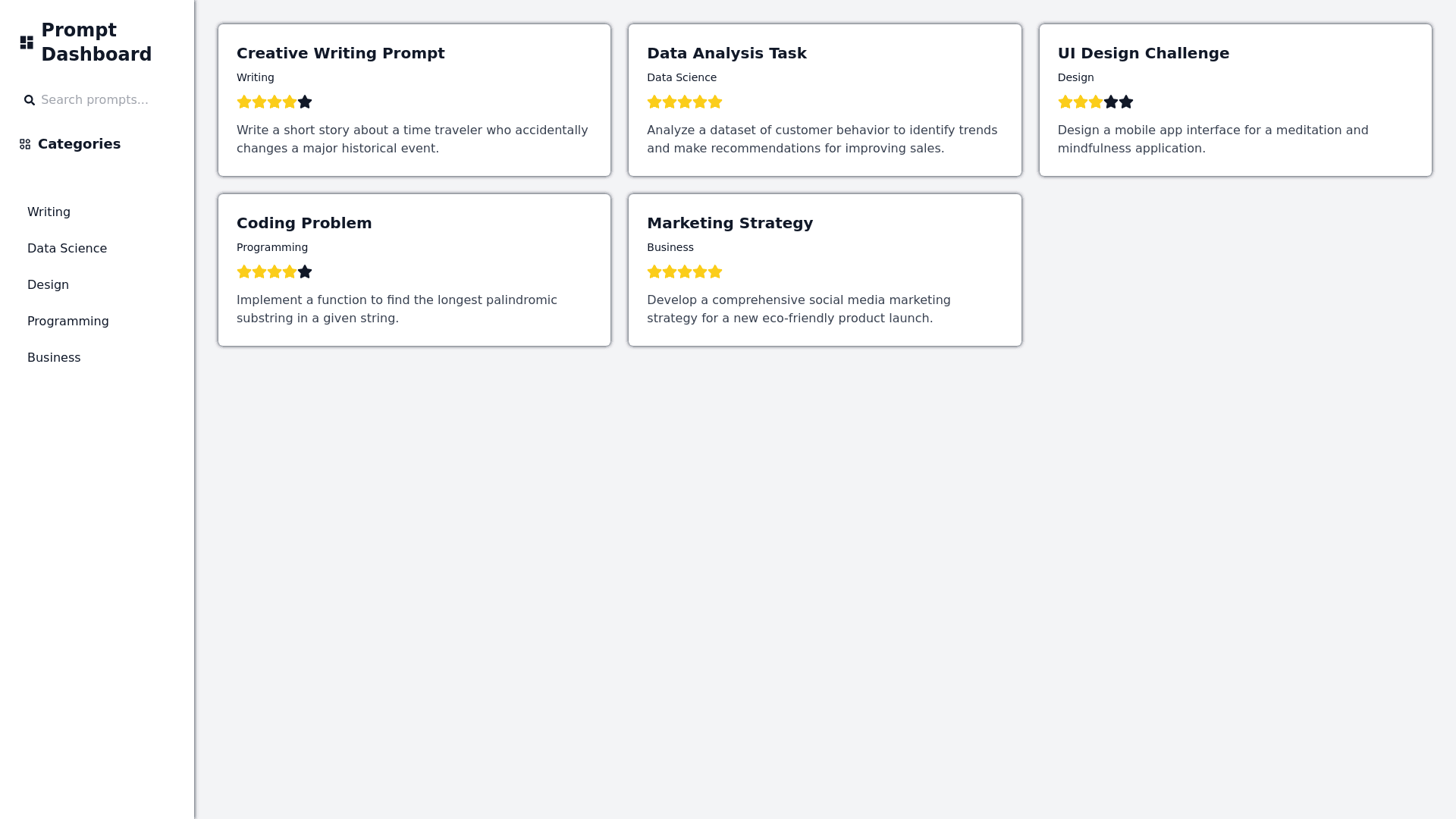Click second star on Marketing Strategy card
The height and width of the screenshot is (819, 1456).
pyautogui.click(x=670, y=271)
